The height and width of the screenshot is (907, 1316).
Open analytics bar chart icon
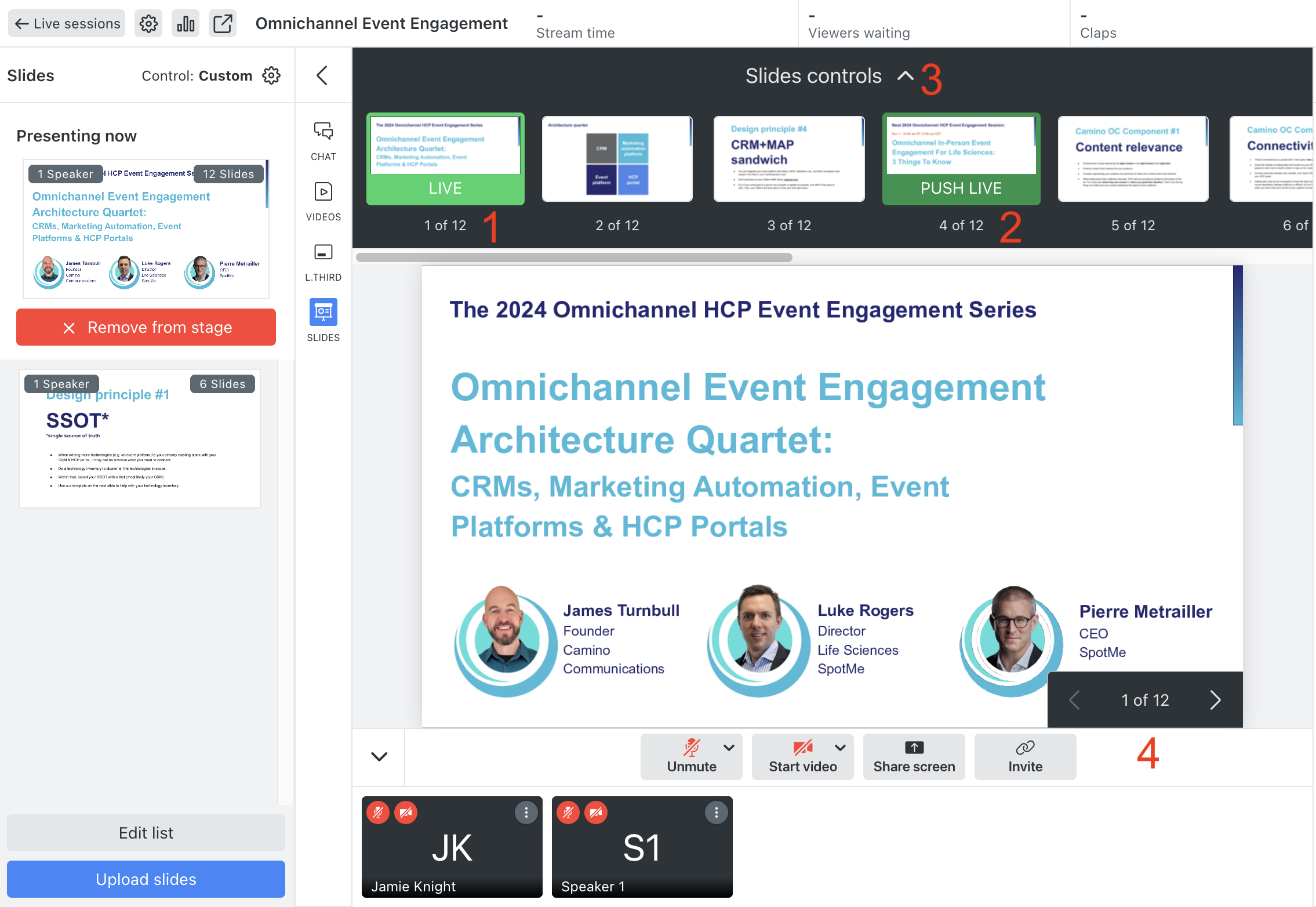pos(186,23)
